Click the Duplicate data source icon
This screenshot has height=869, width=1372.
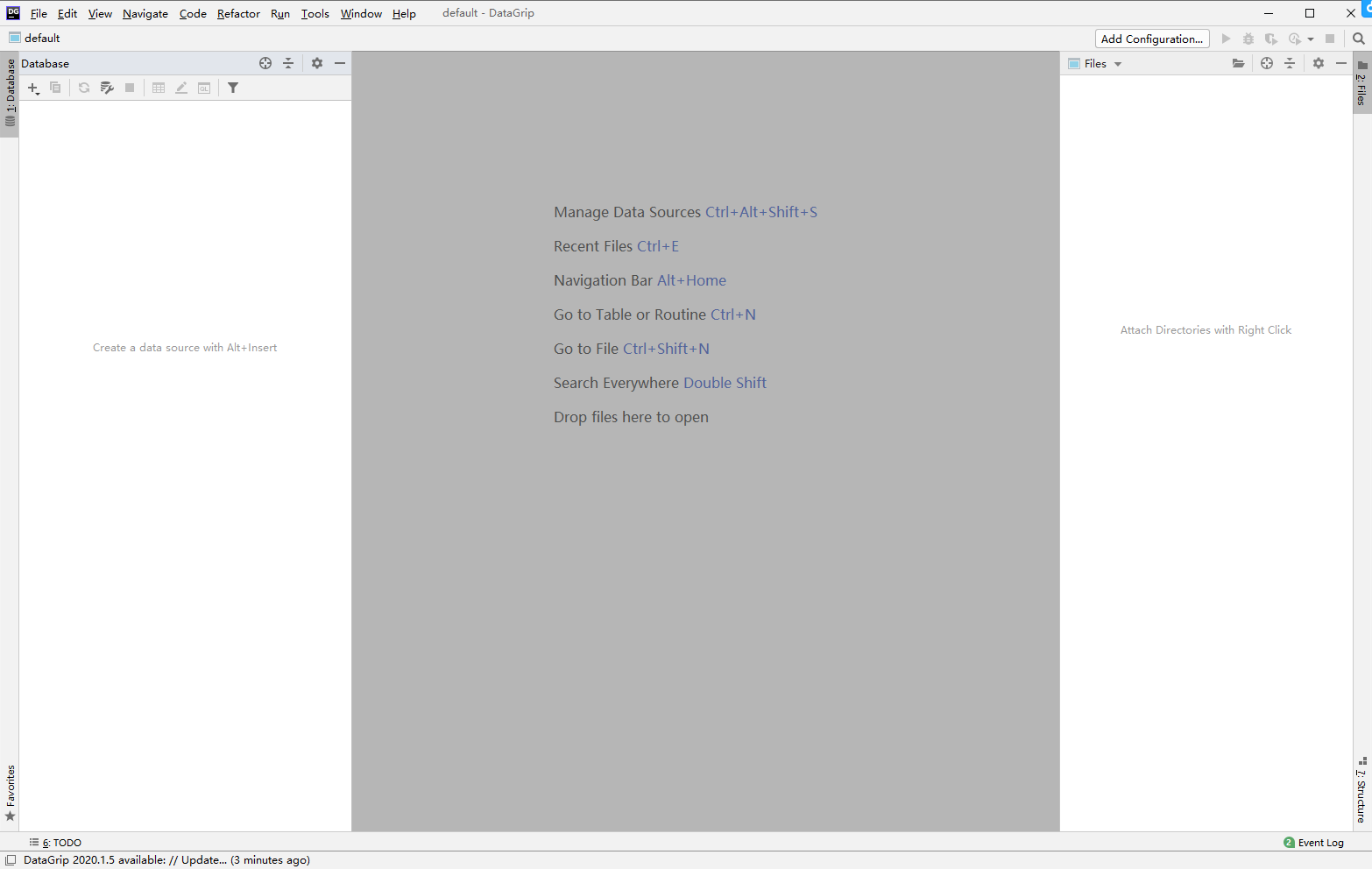click(55, 88)
